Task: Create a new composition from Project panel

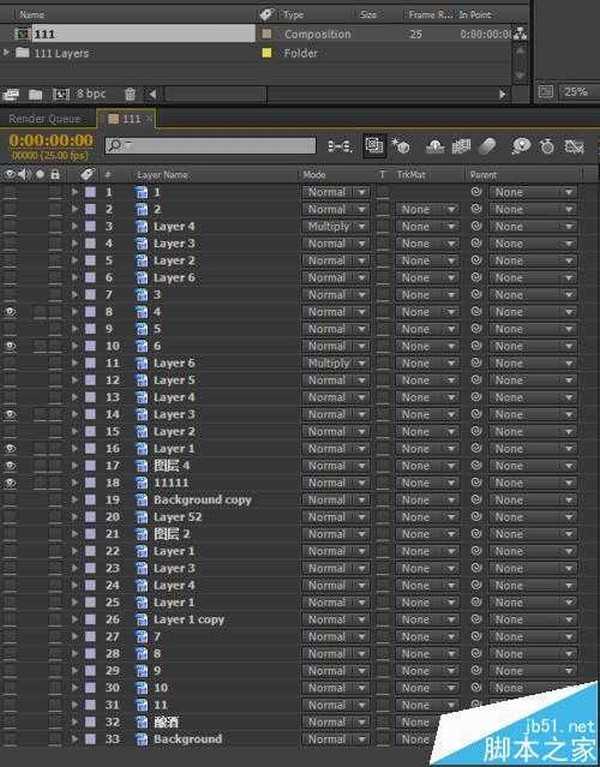Action: pos(60,94)
